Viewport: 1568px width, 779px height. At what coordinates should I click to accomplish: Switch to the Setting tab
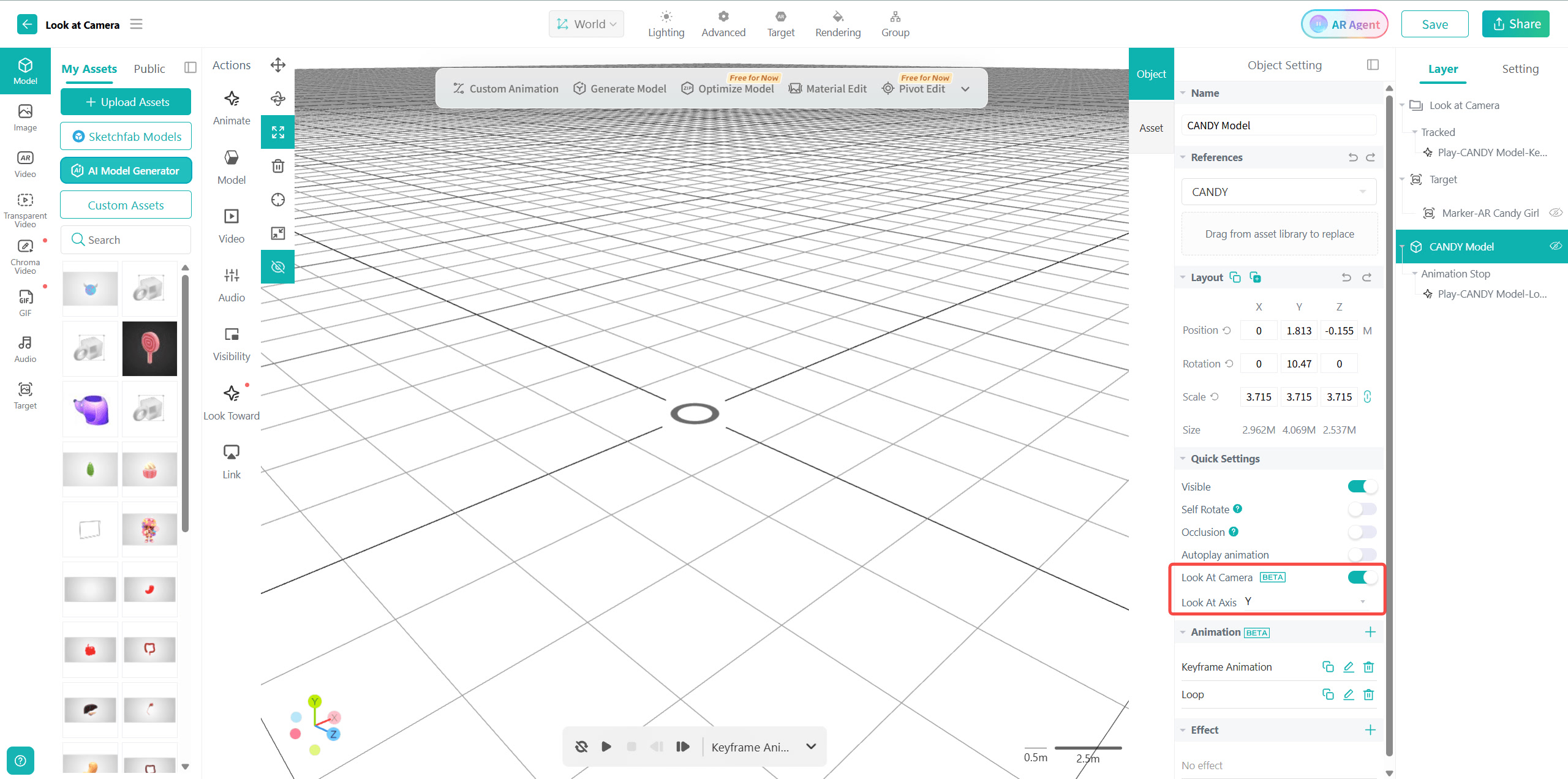coord(1520,69)
